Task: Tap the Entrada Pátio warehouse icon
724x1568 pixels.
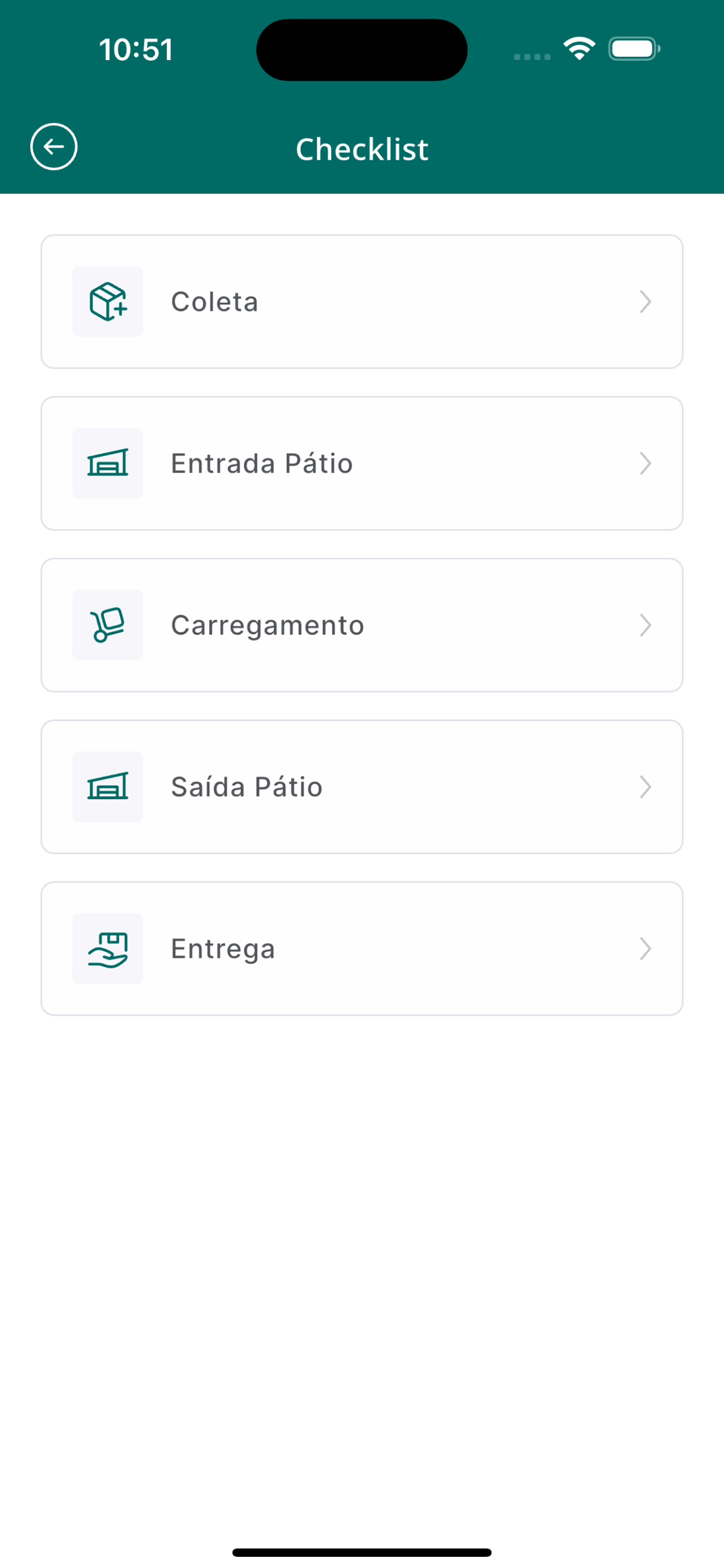Action: click(x=108, y=463)
